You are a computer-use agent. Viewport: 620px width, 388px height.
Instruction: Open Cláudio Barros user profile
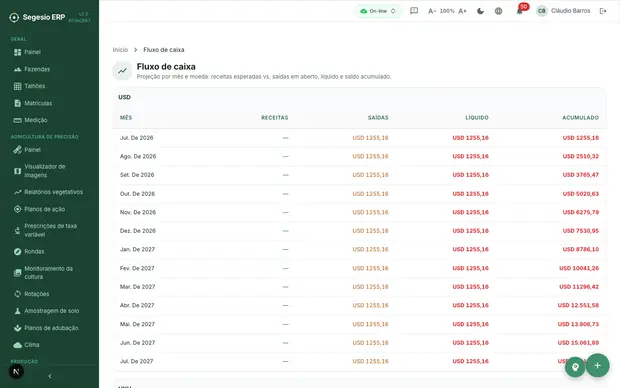coord(563,11)
